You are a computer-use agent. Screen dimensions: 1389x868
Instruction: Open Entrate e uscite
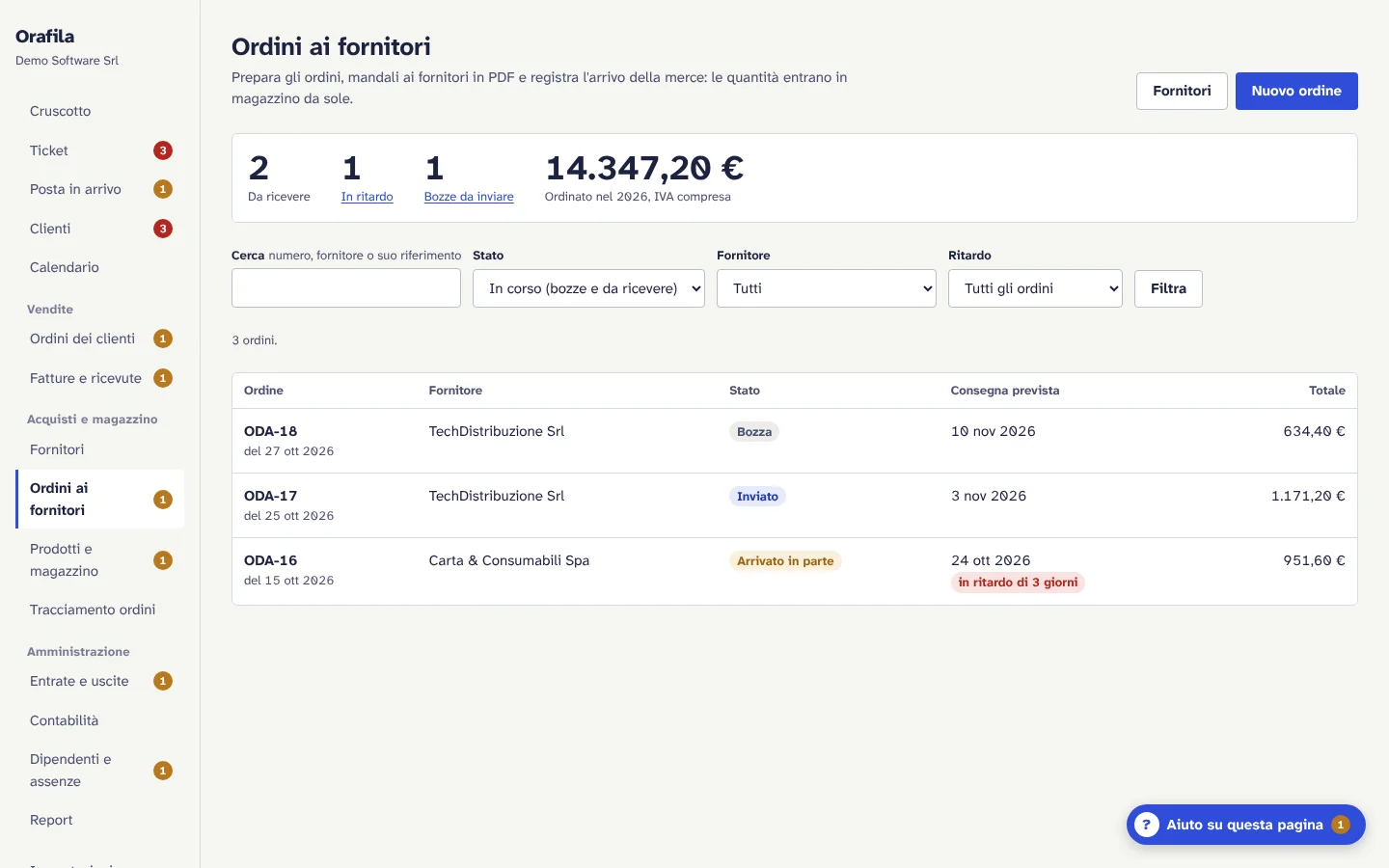pos(99,681)
